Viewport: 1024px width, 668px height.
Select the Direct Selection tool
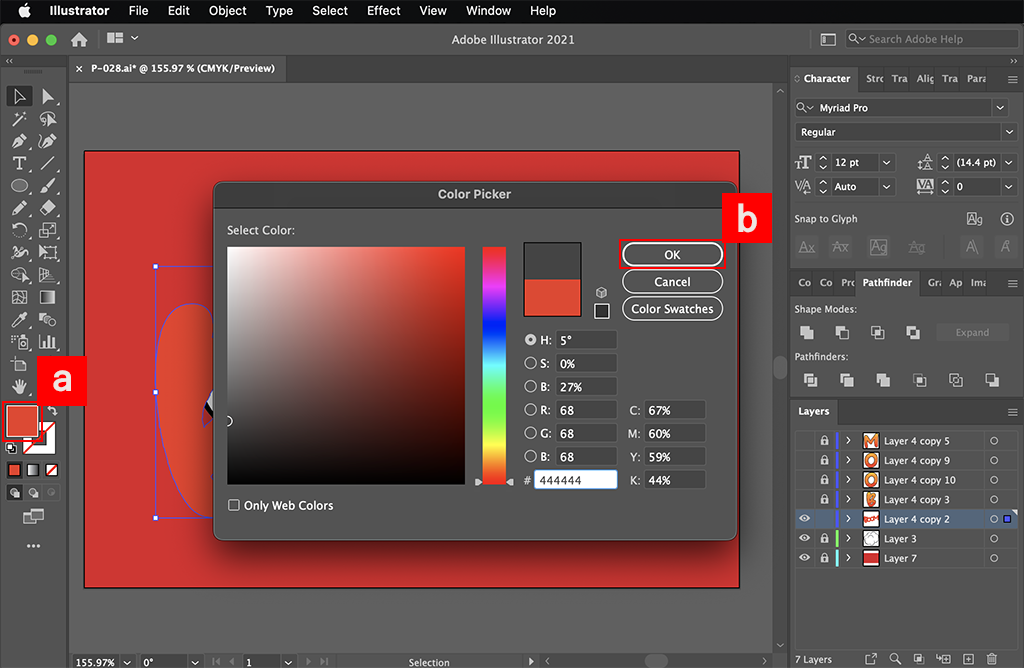click(48, 97)
